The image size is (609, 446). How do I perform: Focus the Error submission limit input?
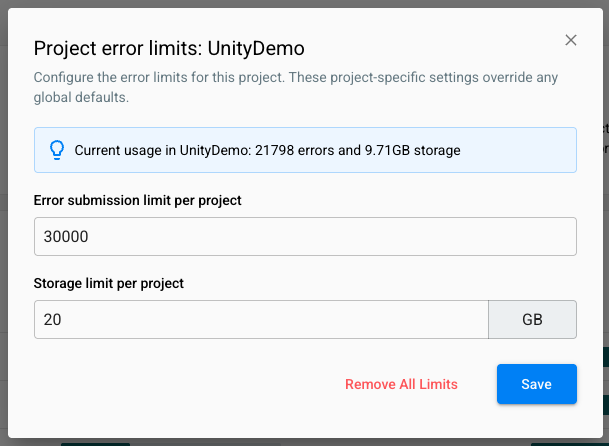pyautogui.click(x=305, y=237)
